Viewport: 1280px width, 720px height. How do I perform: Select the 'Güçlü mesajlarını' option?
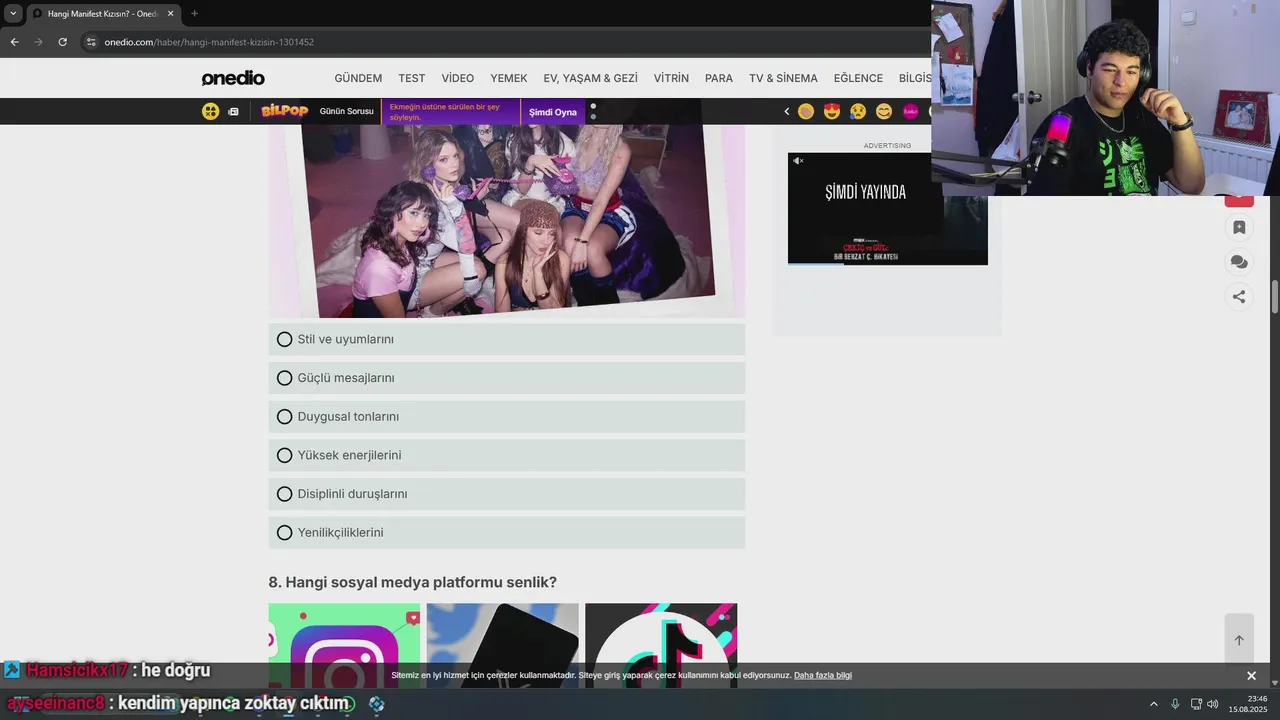click(507, 378)
